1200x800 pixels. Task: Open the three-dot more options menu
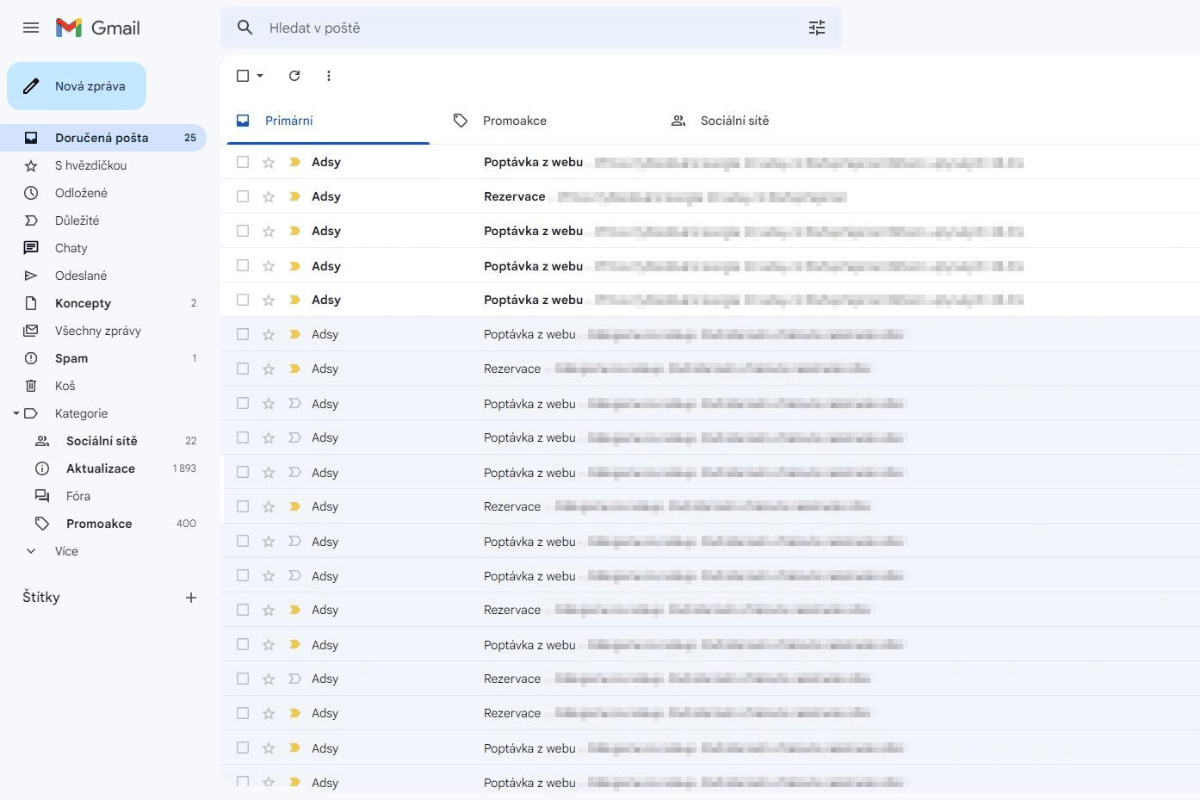pyautogui.click(x=329, y=76)
